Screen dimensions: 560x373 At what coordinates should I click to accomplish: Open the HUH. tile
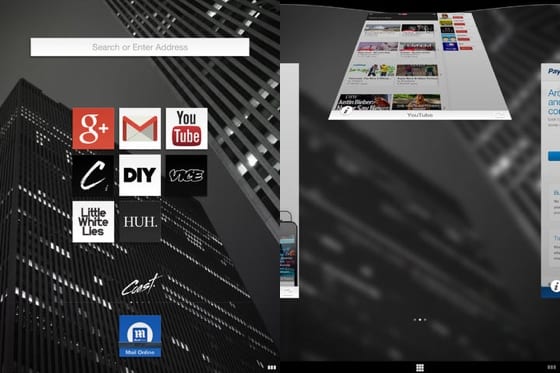(x=140, y=222)
